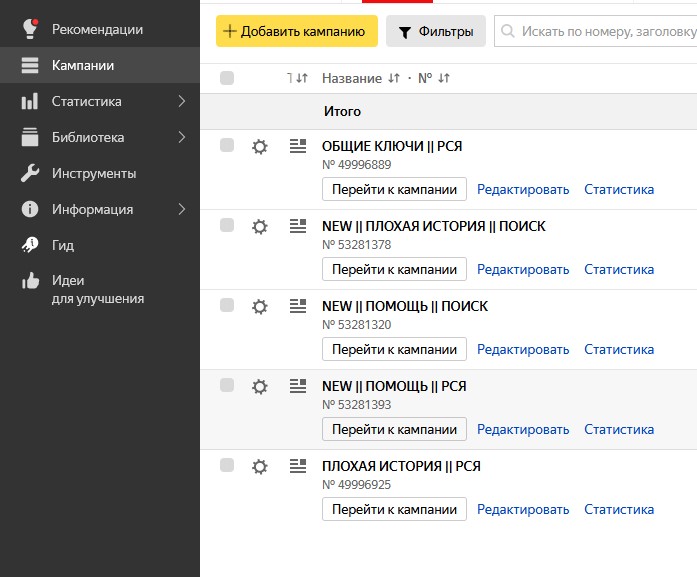Expand the Информация submenu chevron
This screenshot has width=697, height=577.
click(x=181, y=209)
